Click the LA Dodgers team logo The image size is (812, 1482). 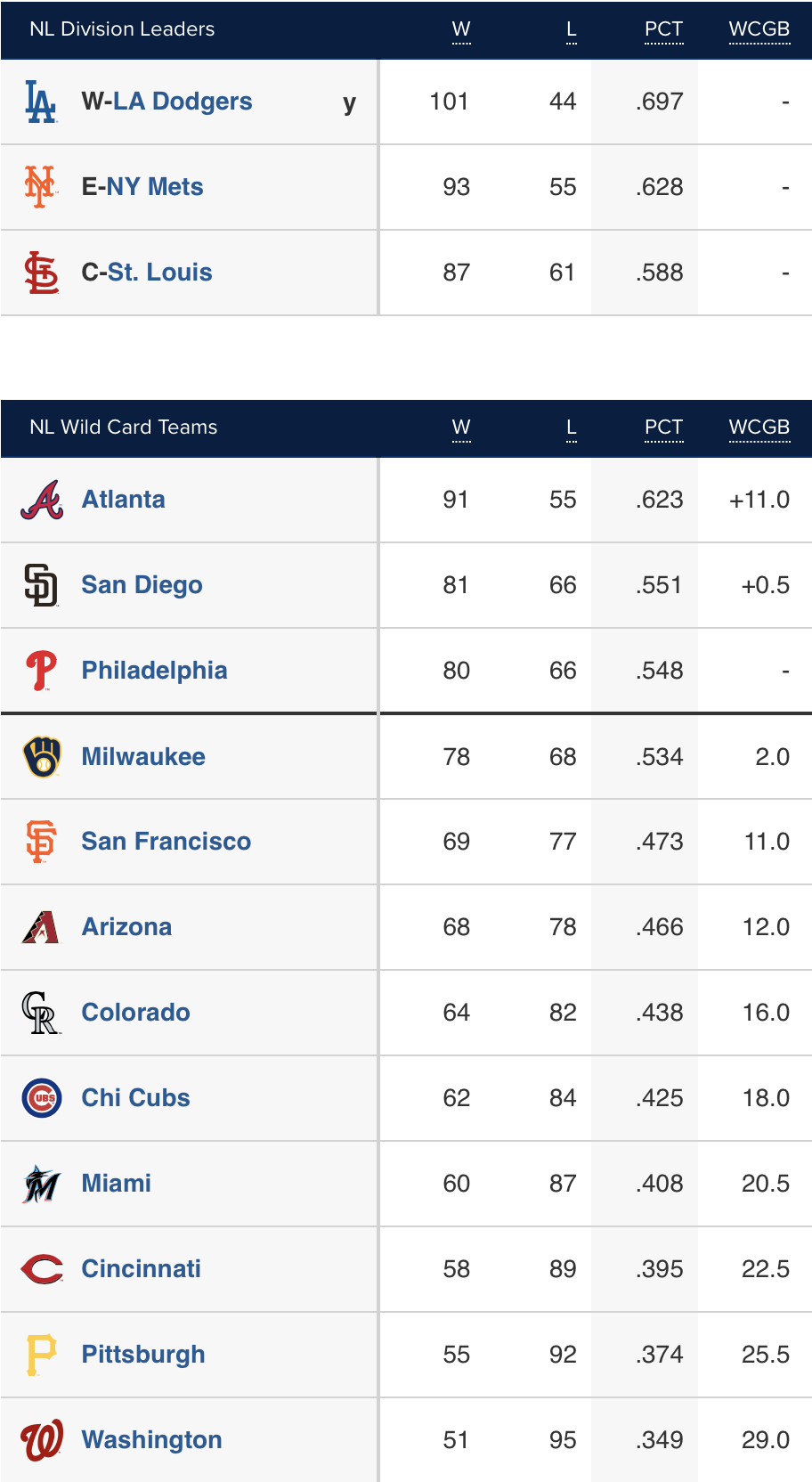[41, 102]
